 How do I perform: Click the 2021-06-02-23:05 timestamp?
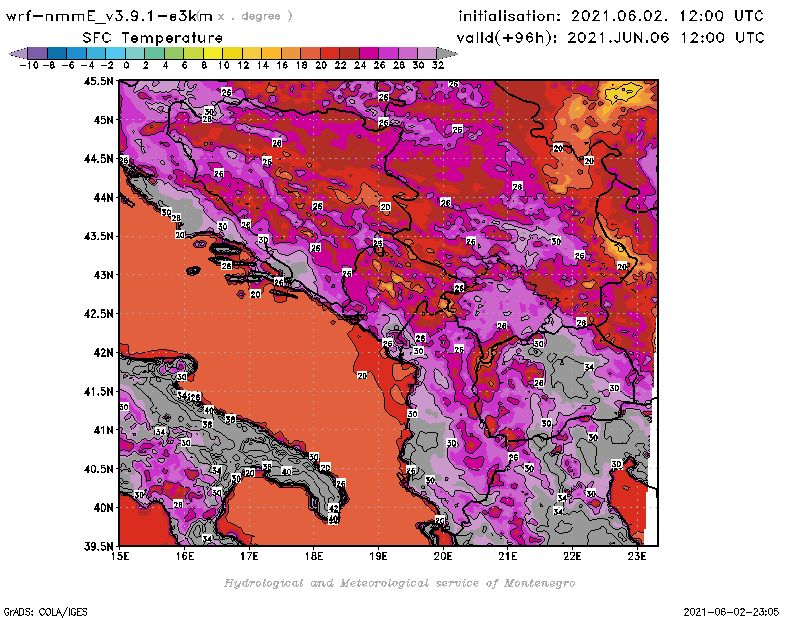731,611
